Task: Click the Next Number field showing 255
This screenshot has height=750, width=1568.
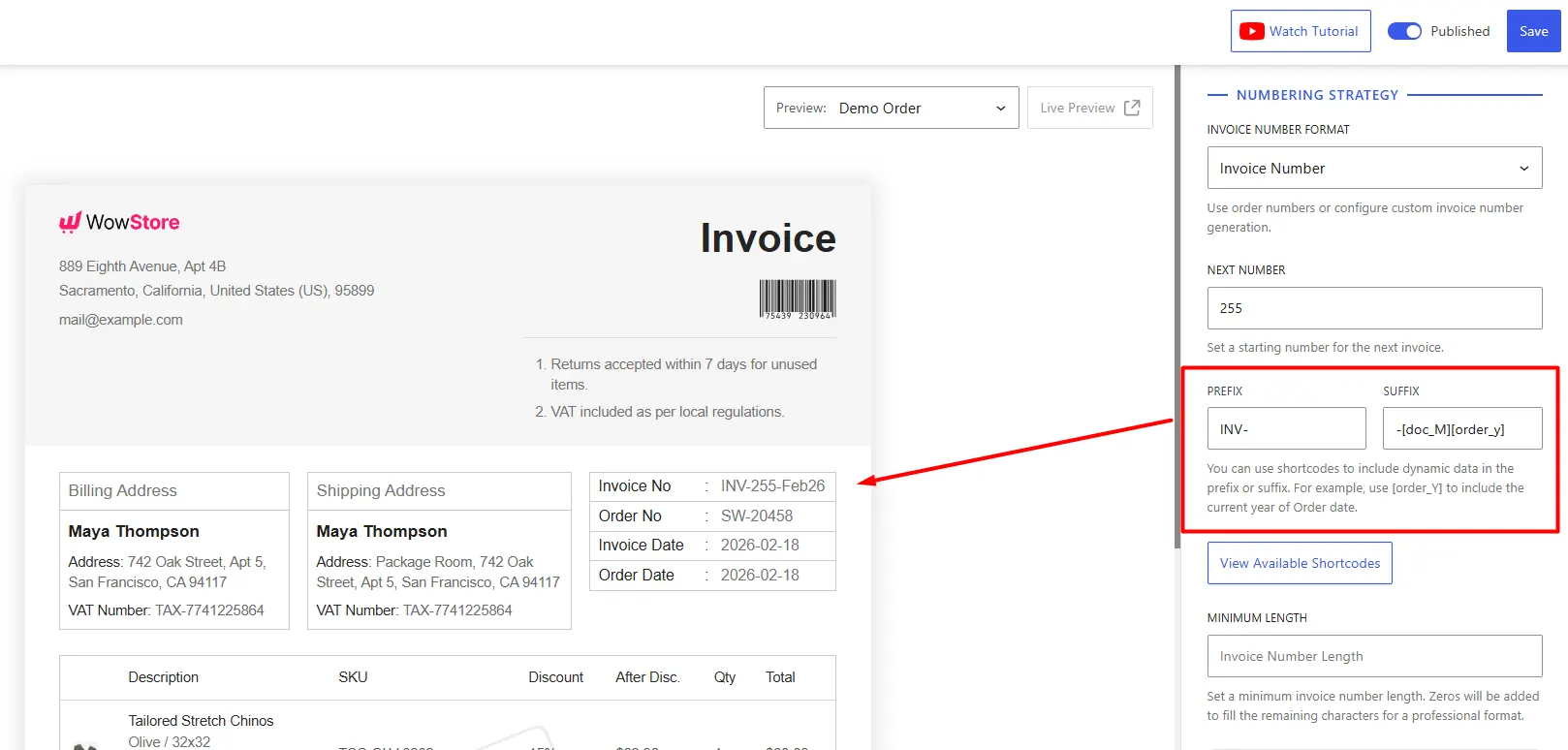Action: click(1374, 308)
